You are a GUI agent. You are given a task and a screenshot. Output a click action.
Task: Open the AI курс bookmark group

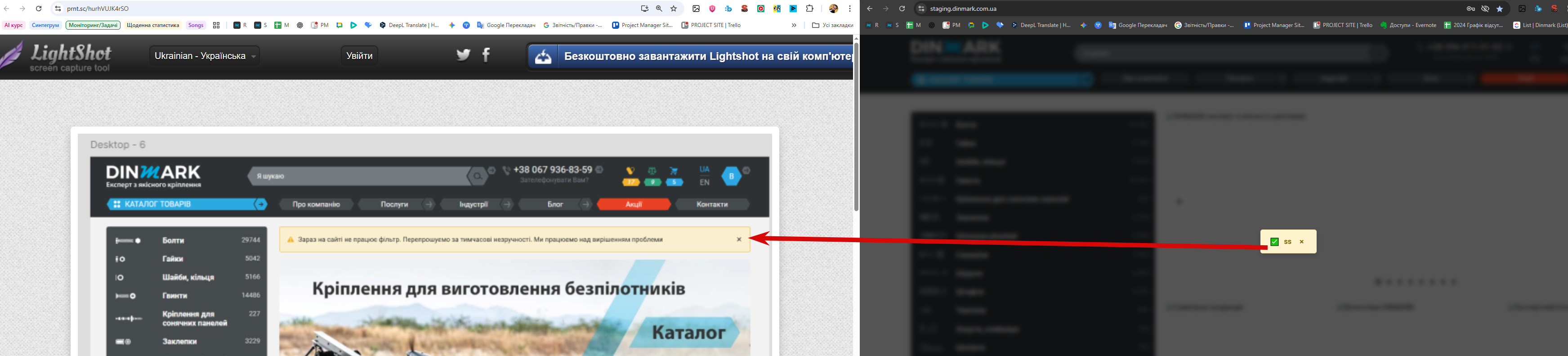click(13, 25)
